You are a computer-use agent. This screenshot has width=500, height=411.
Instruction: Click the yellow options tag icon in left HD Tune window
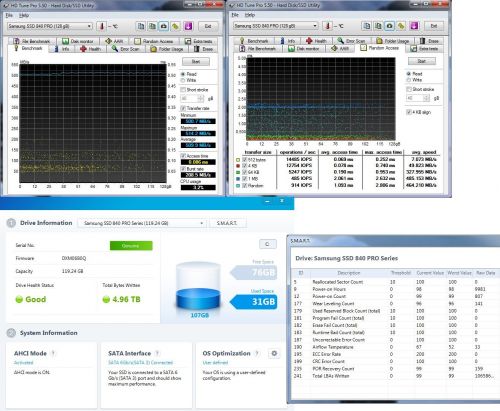coord(175,26)
